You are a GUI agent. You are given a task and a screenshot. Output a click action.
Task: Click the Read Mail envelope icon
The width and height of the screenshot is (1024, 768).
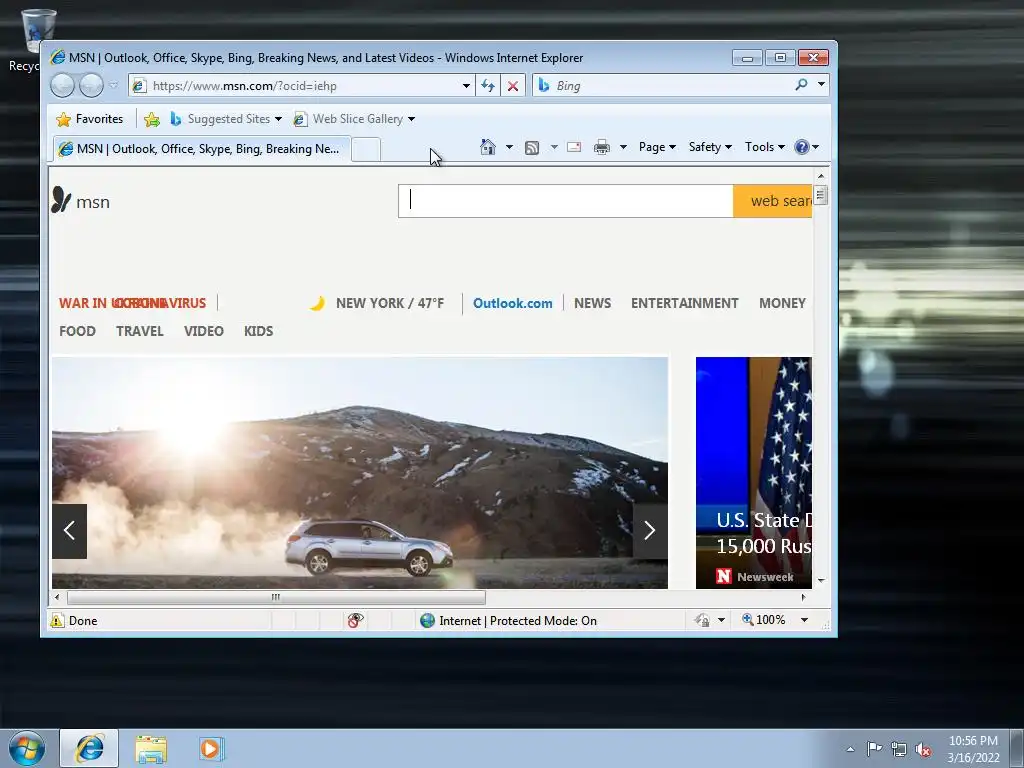point(574,147)
